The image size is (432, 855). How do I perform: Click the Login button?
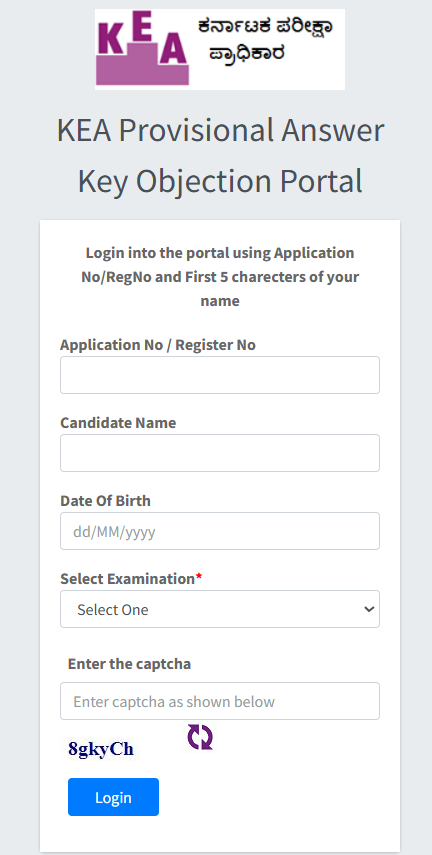[113, 797]
